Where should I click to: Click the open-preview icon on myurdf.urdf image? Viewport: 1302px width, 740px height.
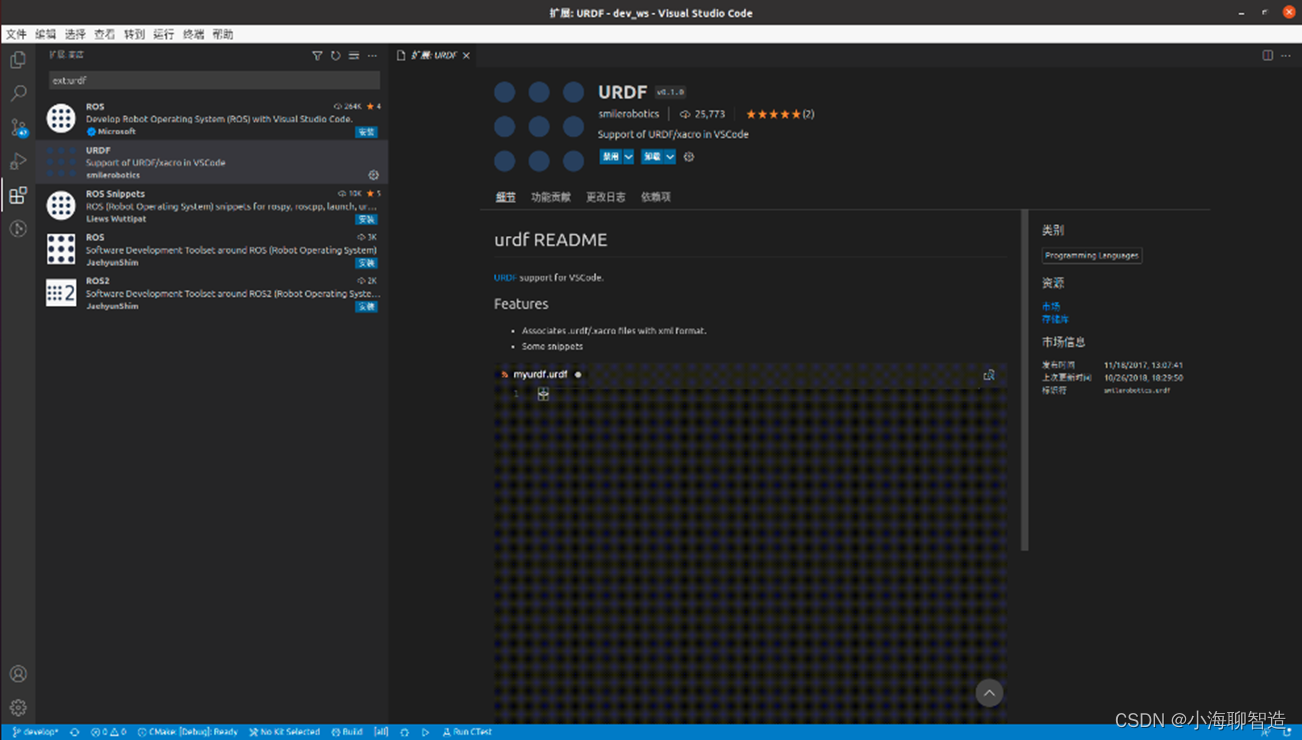[x=989, y=375]
